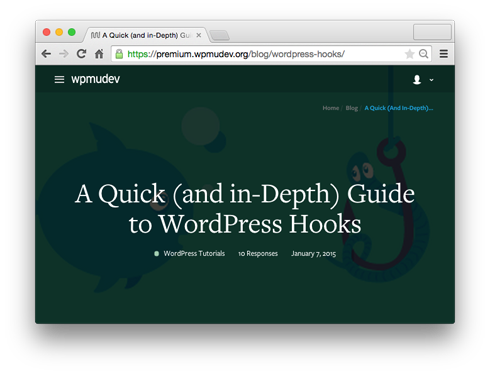
Task: Open the wpmudev site hamburger menu
Action: coord(59,80)
